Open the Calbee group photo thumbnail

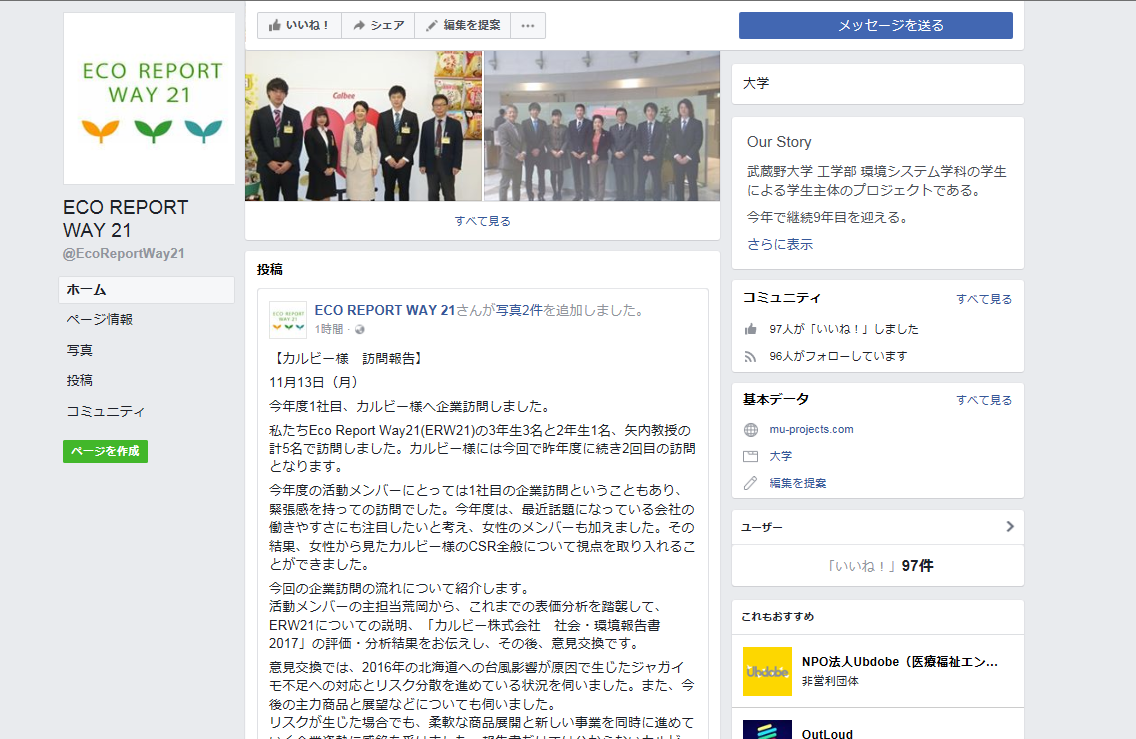point(363,126)
